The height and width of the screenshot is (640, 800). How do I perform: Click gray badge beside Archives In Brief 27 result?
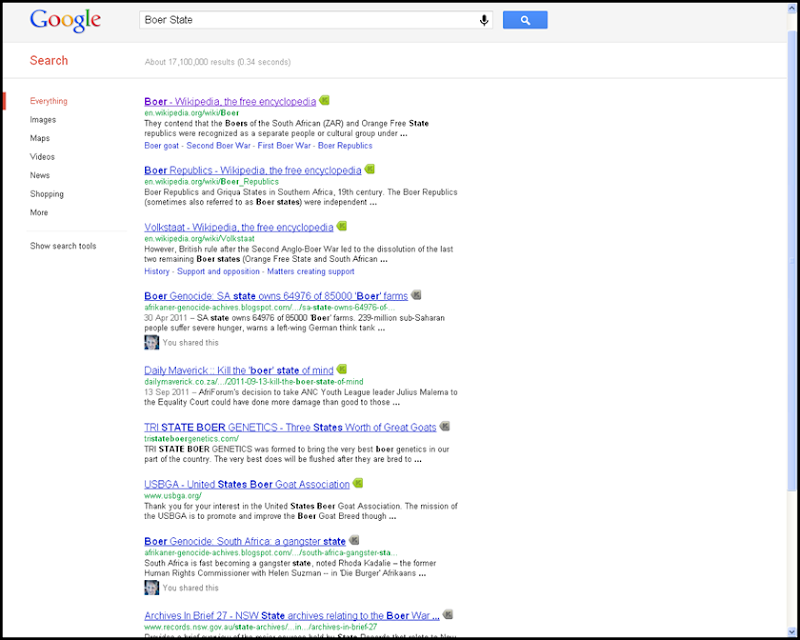[448, 614]
